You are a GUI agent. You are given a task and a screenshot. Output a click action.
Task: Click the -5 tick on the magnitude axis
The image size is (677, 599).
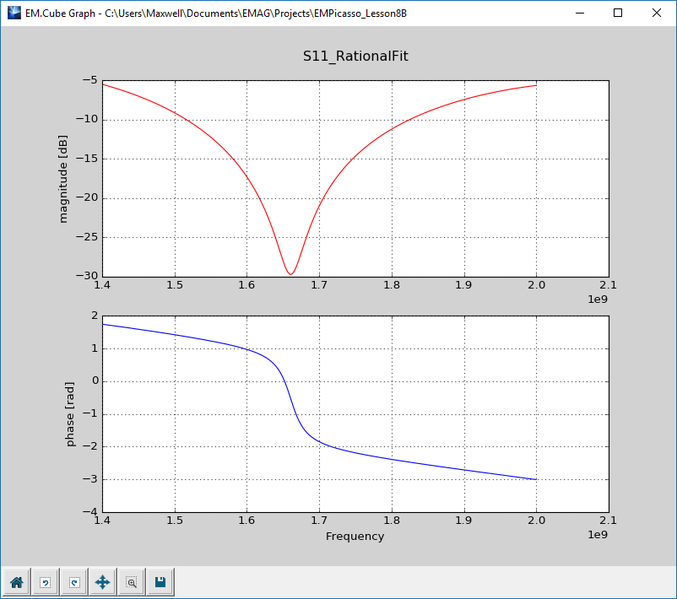click(x=90, y=80)
